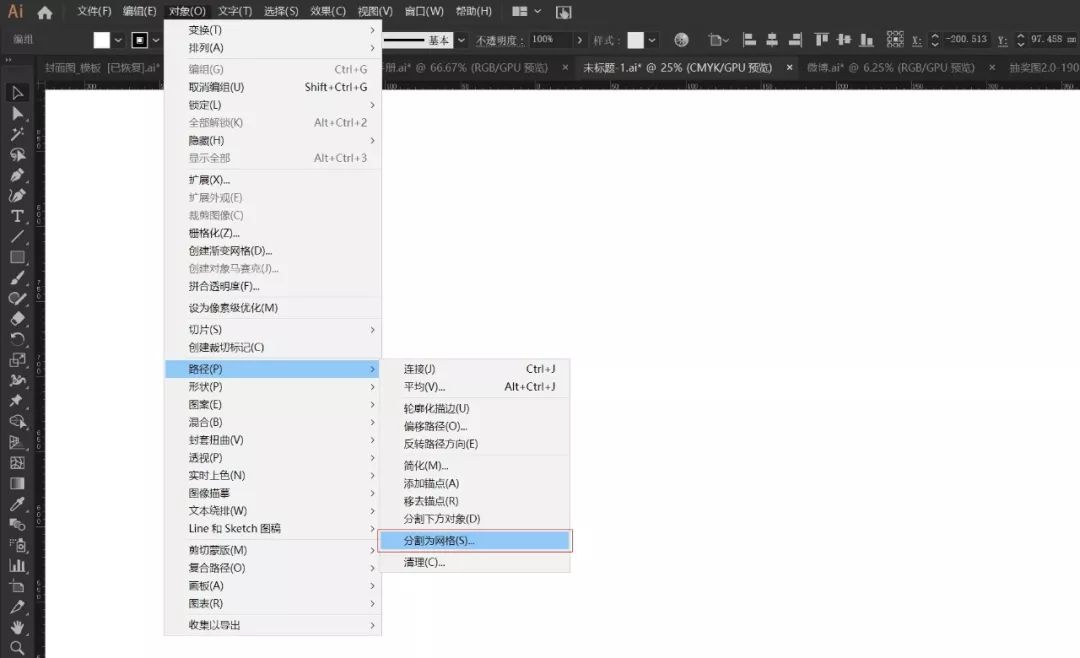Select the Magic Wand tool
This screenshot has height=658, width=1080.
[x=17, y=134]
